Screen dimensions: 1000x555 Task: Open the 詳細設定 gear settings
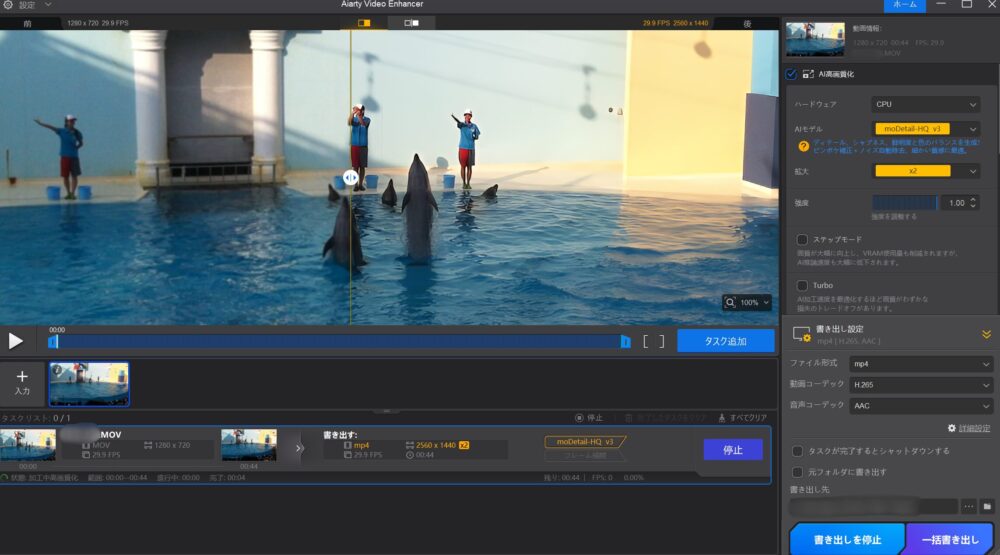[952, 428]
